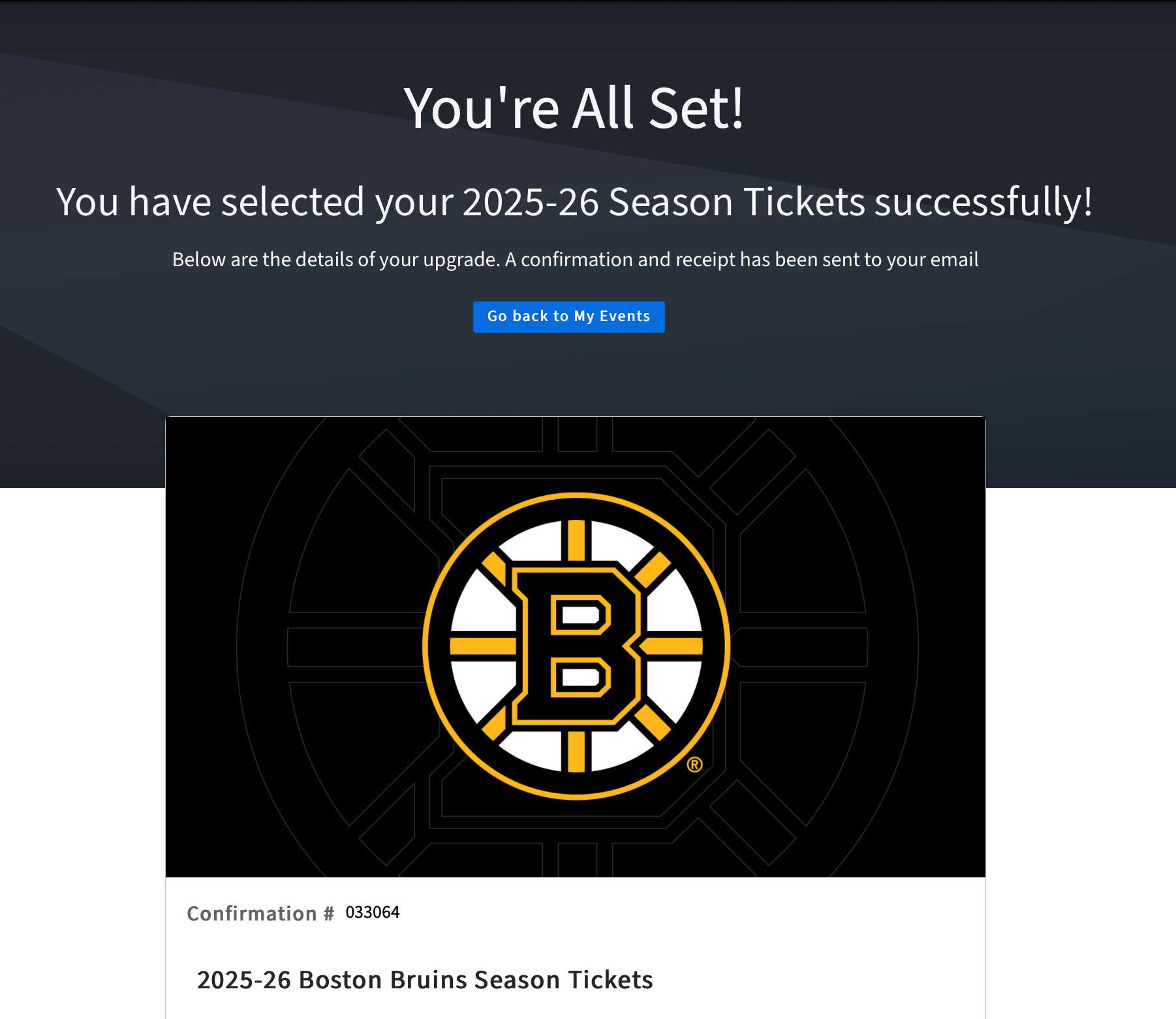Click the confirmation number 033064

(x=372, y=913)
